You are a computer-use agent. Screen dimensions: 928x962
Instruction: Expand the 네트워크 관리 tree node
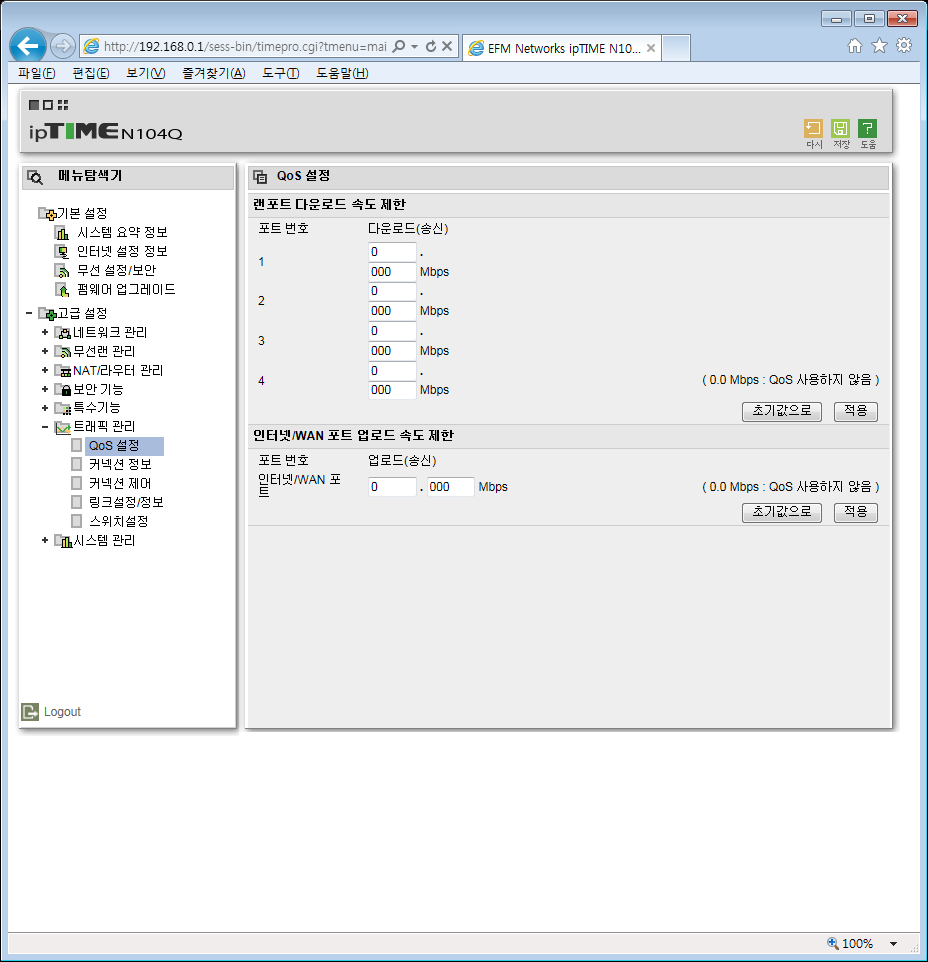pyautogui.click(x=45, y=332)
